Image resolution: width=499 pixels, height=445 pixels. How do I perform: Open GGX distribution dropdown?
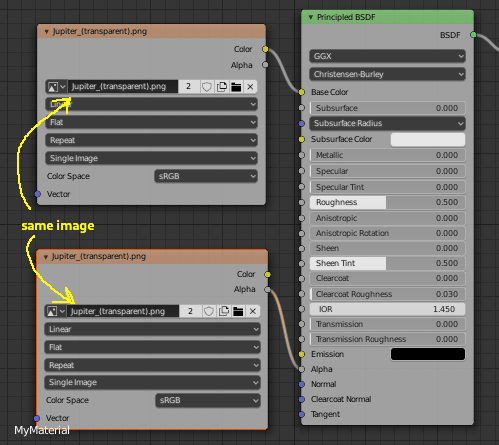387,56
